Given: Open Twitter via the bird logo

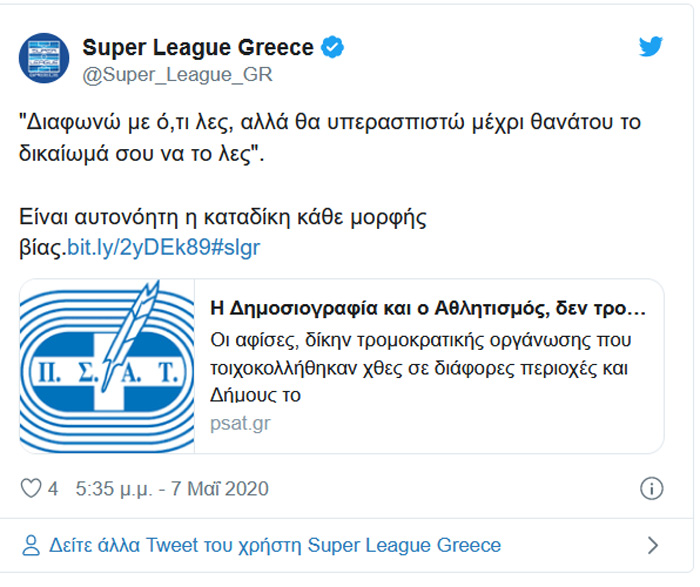Looking at the screenshot, I should tap(651, 46).
